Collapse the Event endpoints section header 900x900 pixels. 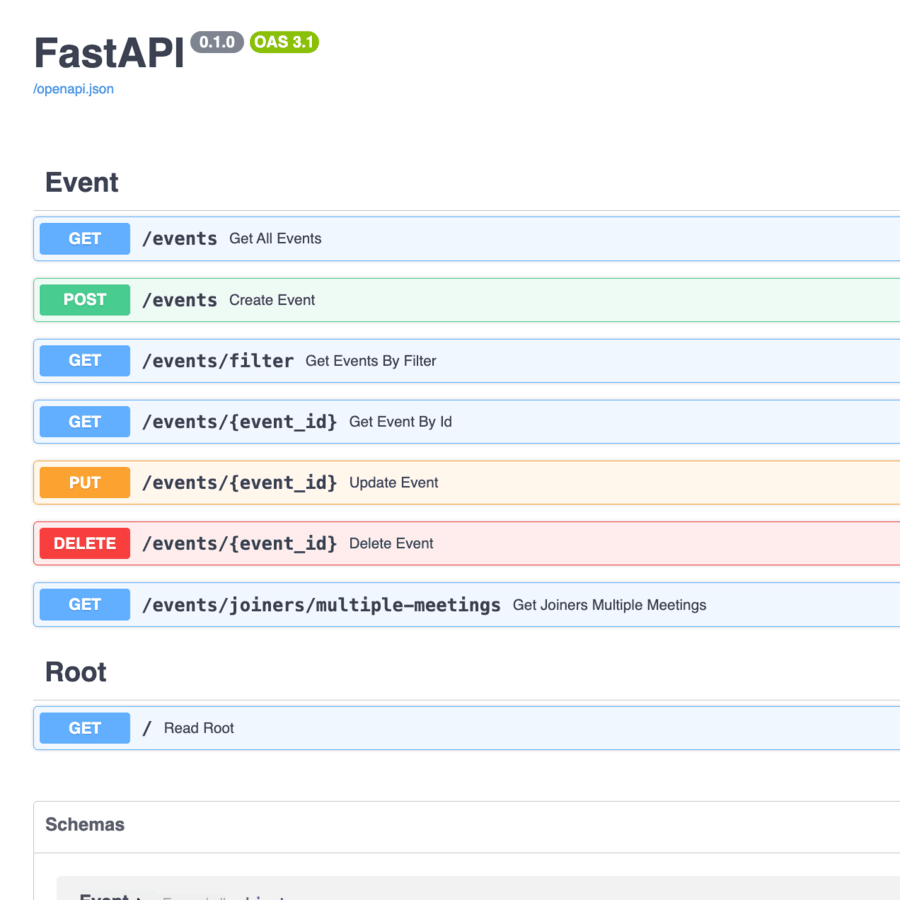[x=82, y=182]
